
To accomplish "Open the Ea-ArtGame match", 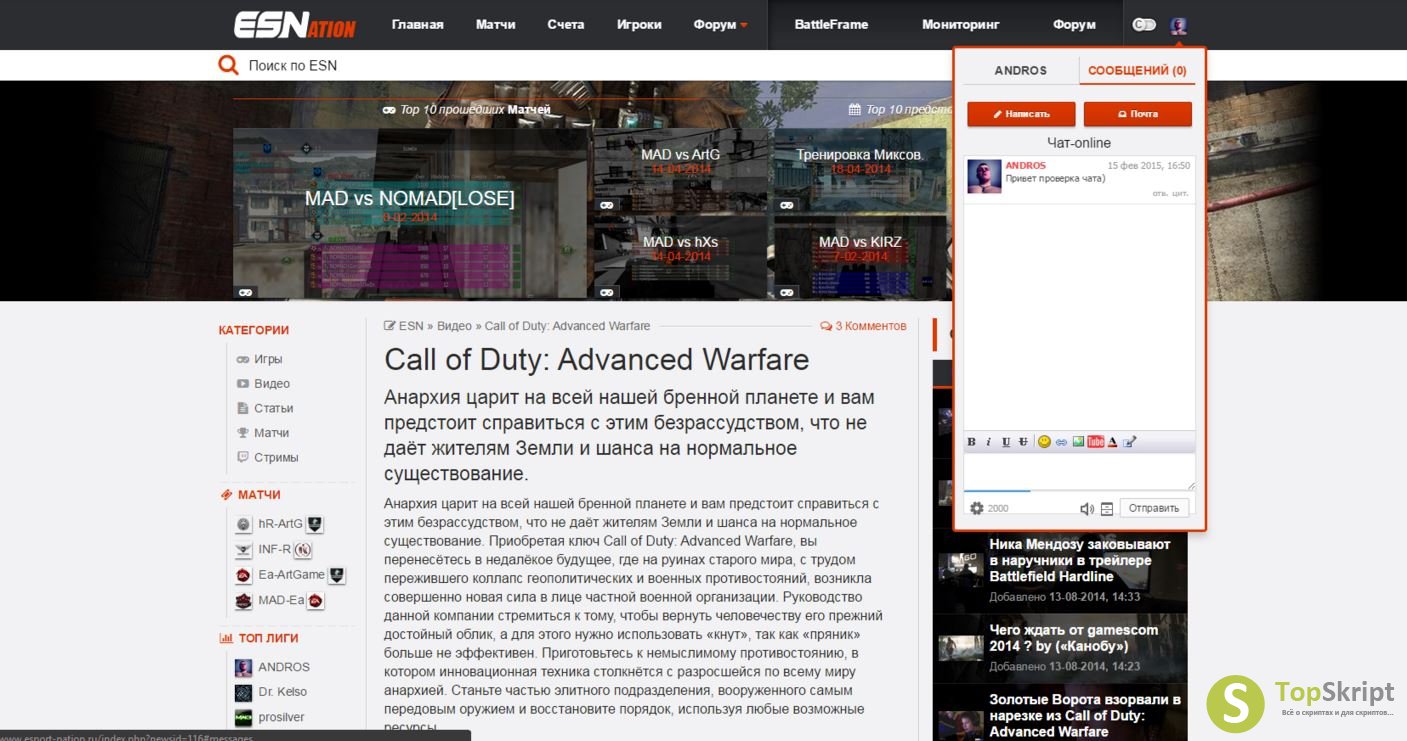I will click(291, 575).
